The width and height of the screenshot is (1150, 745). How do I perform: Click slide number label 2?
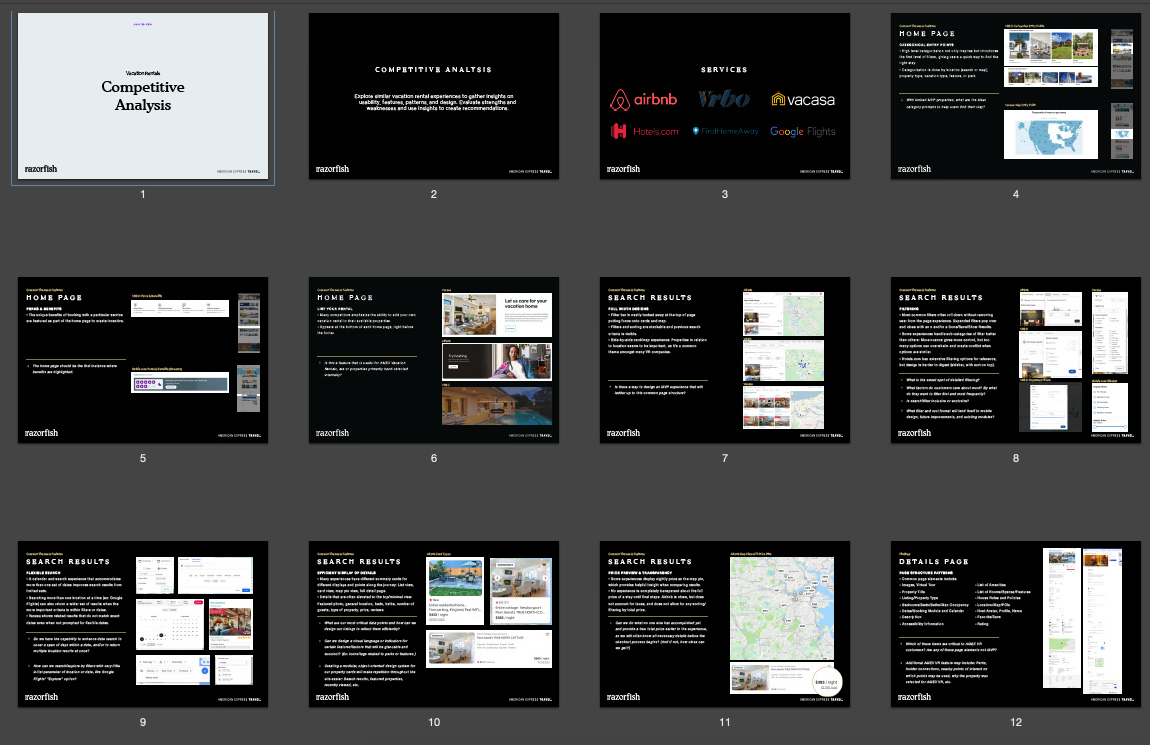[433, 194]
